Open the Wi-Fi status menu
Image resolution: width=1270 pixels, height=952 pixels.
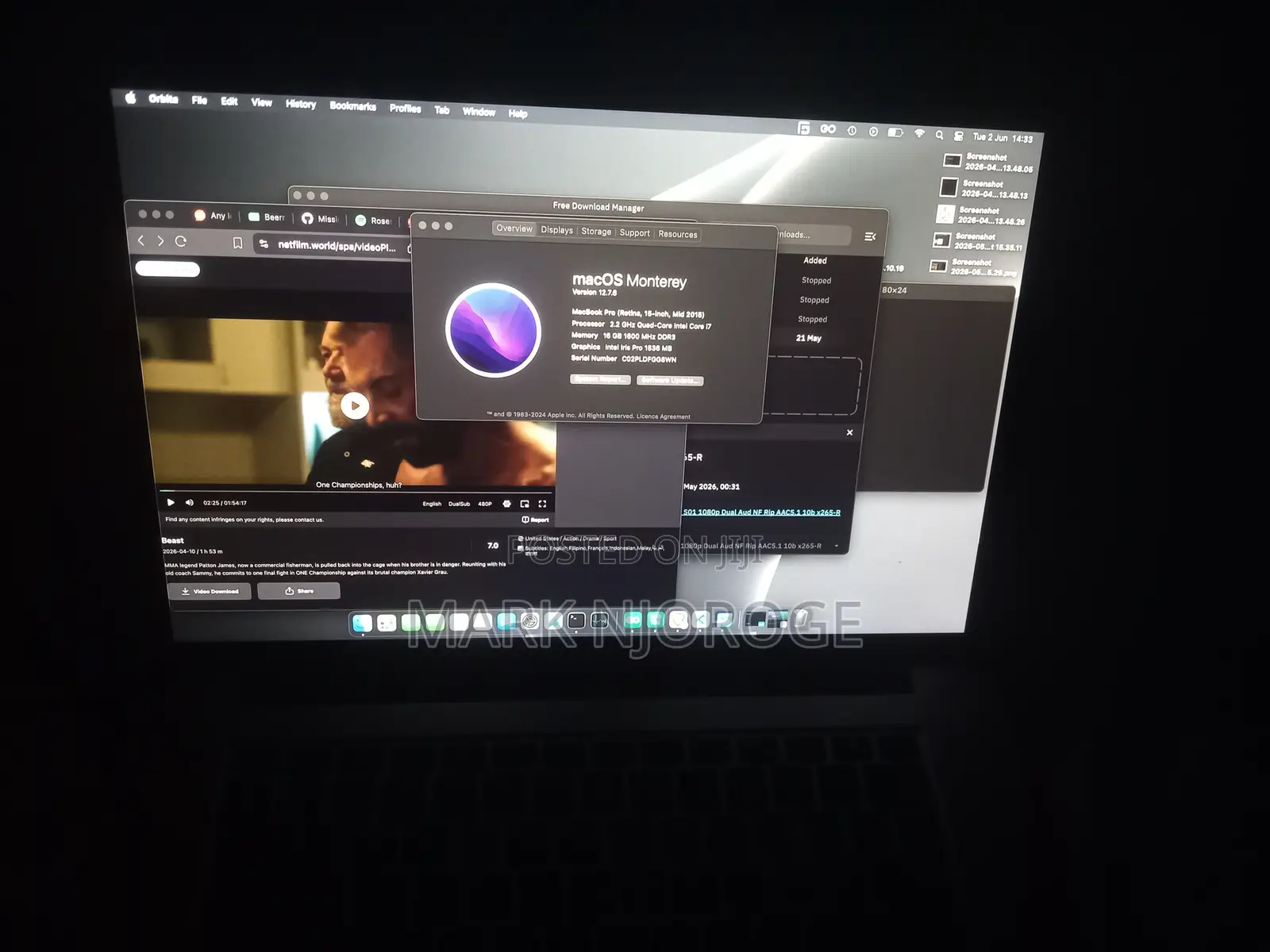919,133
